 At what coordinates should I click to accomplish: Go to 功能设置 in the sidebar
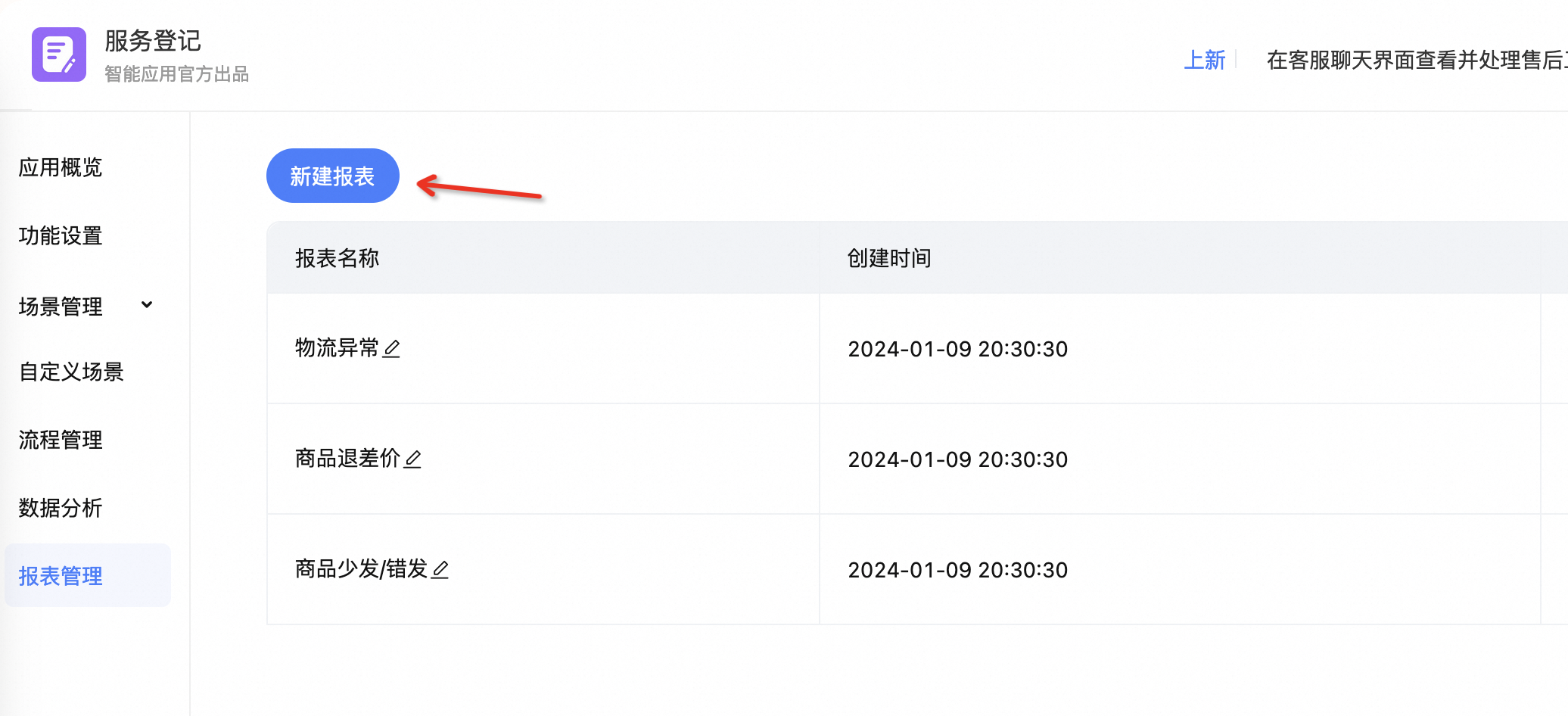tap(61, 235)
